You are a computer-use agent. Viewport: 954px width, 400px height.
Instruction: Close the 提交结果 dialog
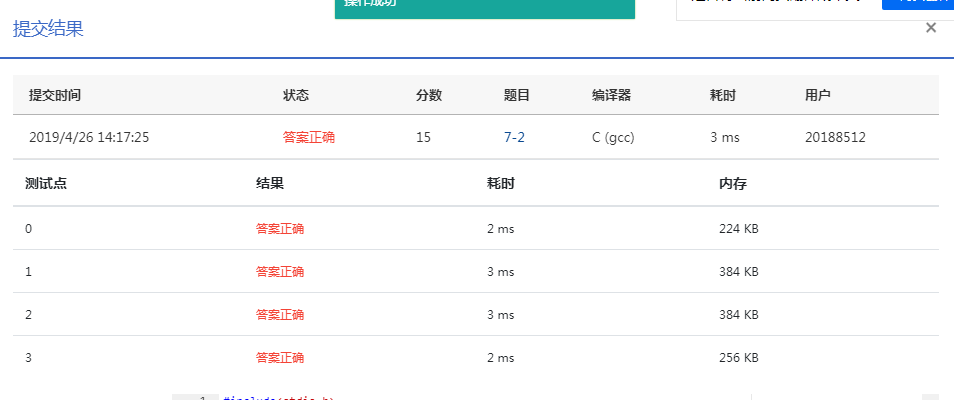[x=930, y=28]
